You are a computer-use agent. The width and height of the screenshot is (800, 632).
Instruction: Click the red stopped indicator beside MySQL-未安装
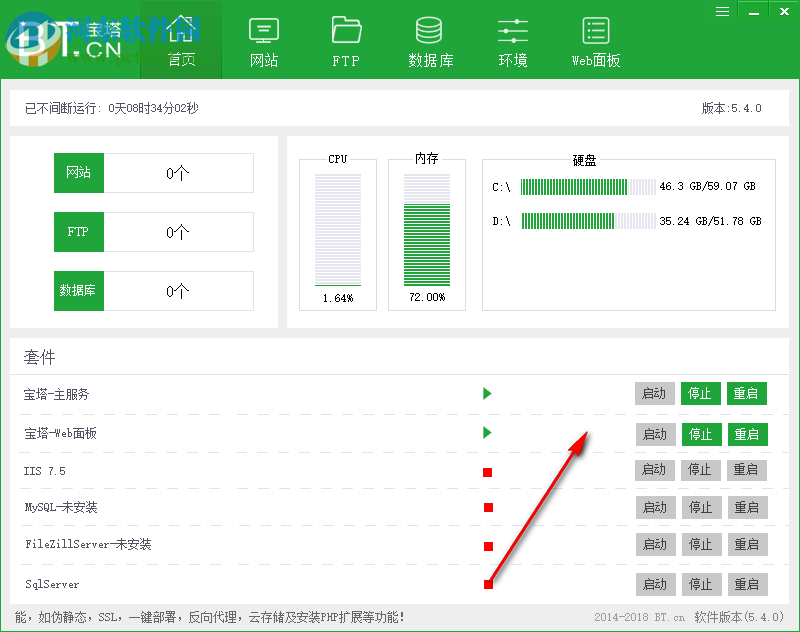click(487, 507)
